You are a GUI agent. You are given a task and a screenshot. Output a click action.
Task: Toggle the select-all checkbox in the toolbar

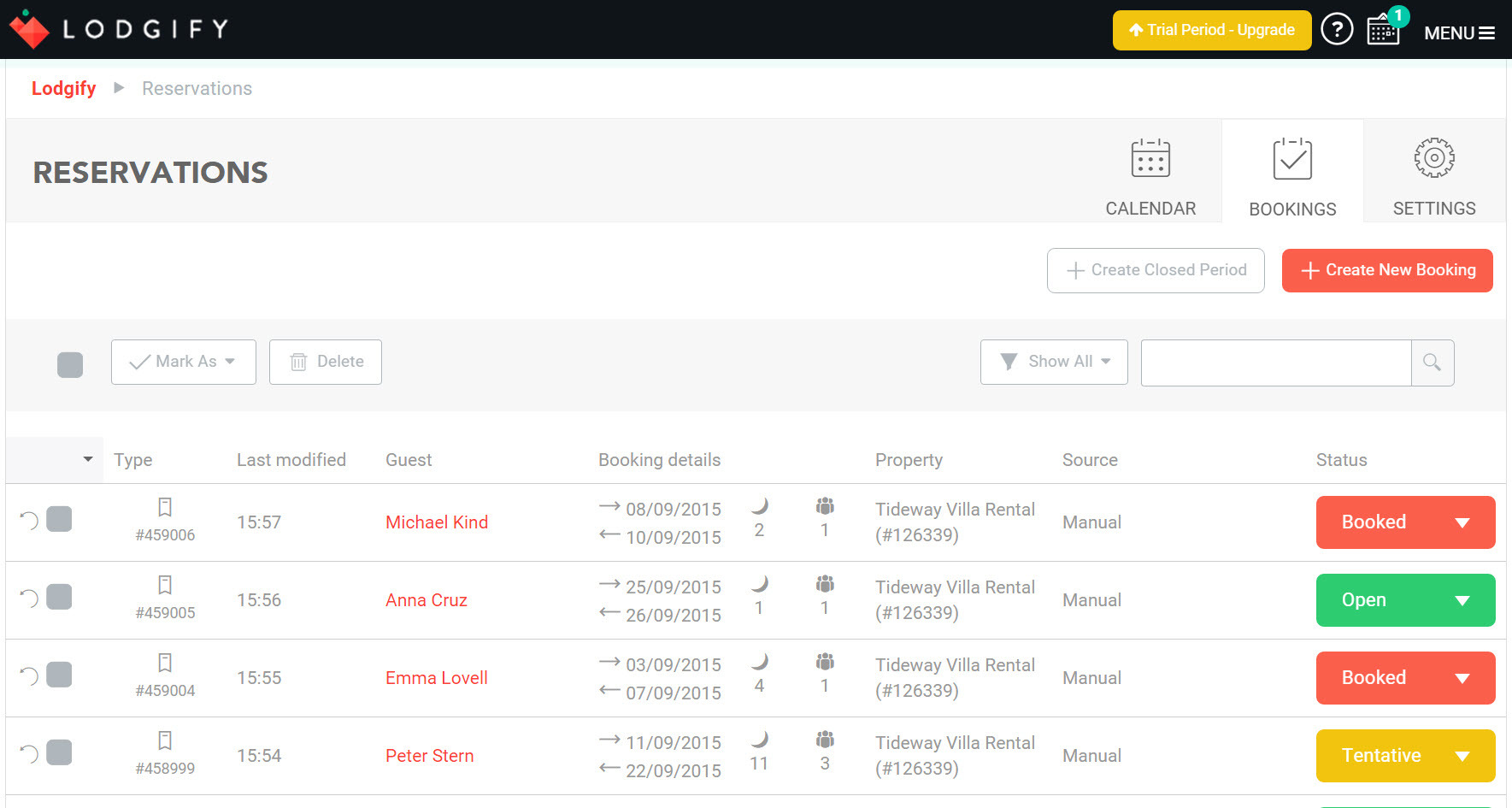tap(70, 365)
